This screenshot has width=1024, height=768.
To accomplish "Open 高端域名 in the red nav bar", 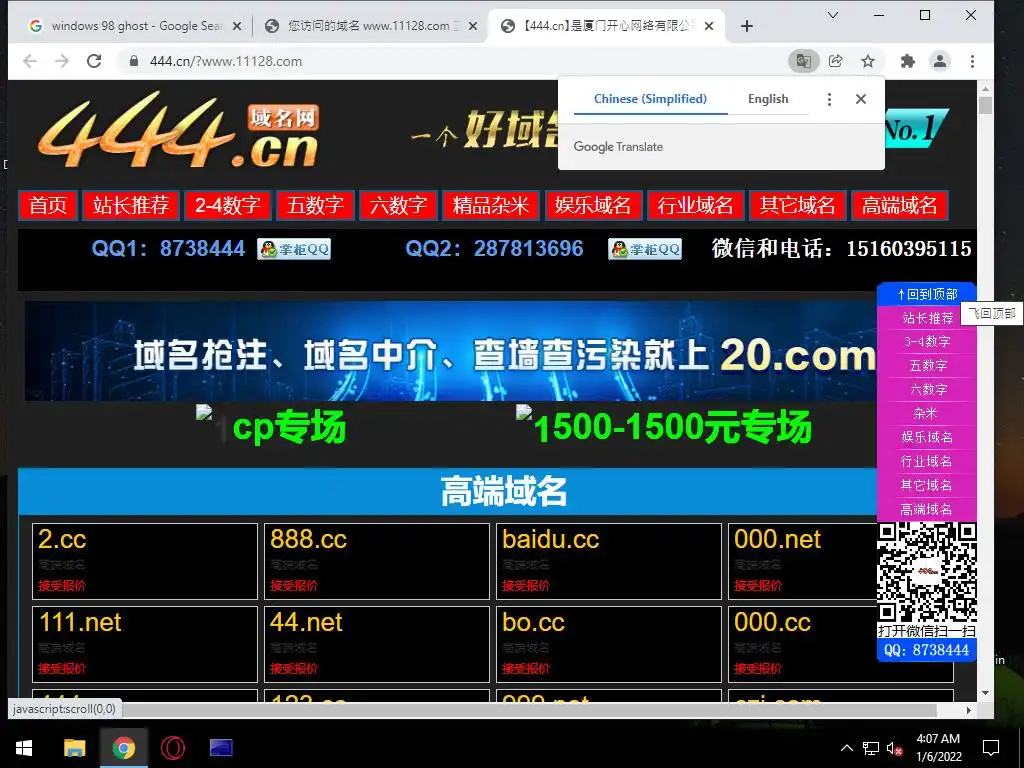I will point(900,205).
